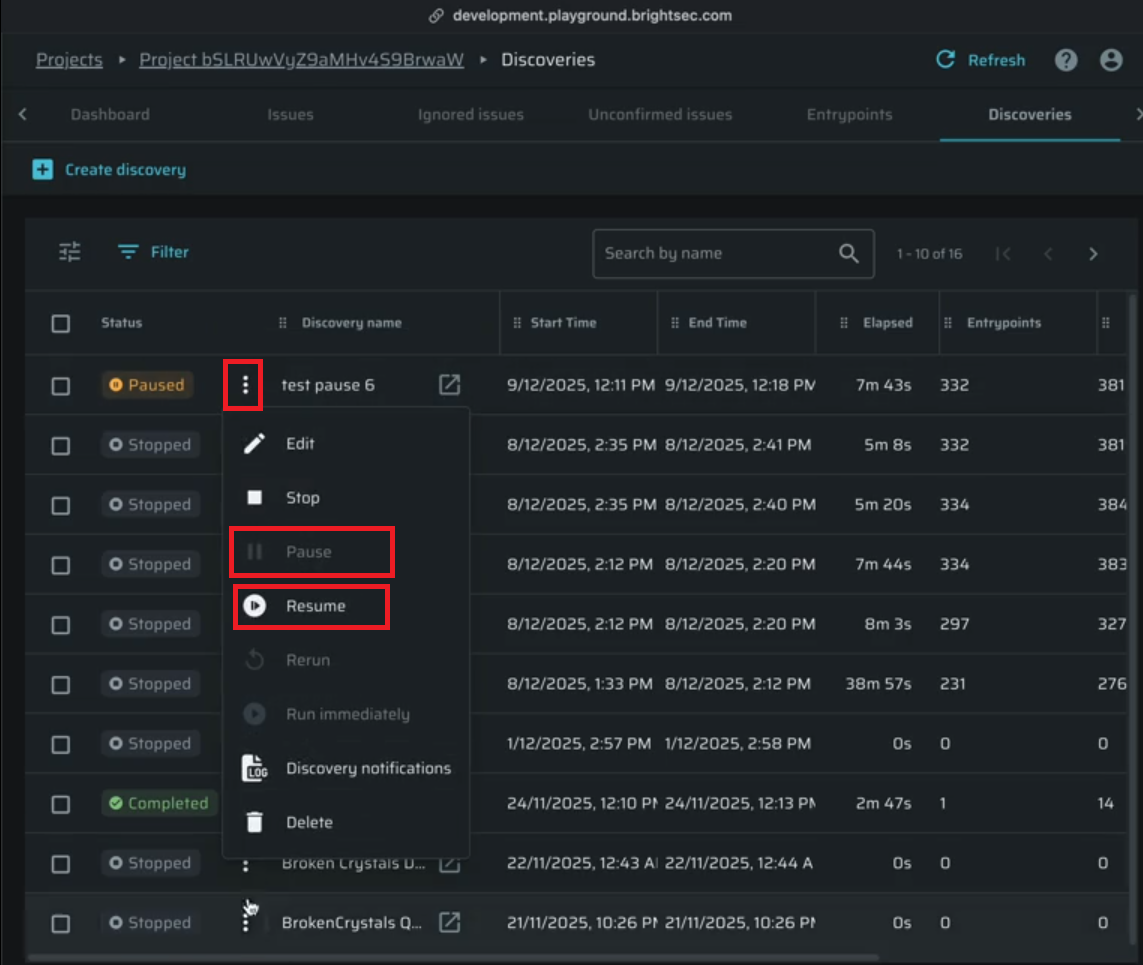This screenshot has height=965, width=1143.
Task: Click the Refresh text button
Action: tap(996, 60)
